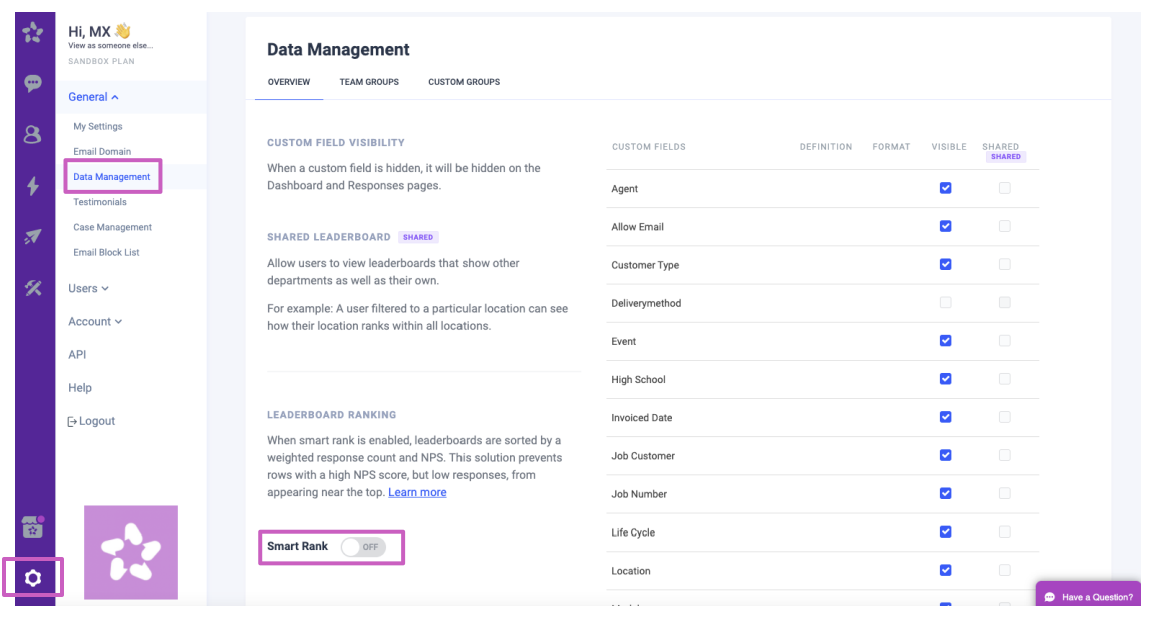The width and height of the screenshot is (1157, 627).
Task: Turn on the Smart Rank toggle
Action: coord(362,547)
